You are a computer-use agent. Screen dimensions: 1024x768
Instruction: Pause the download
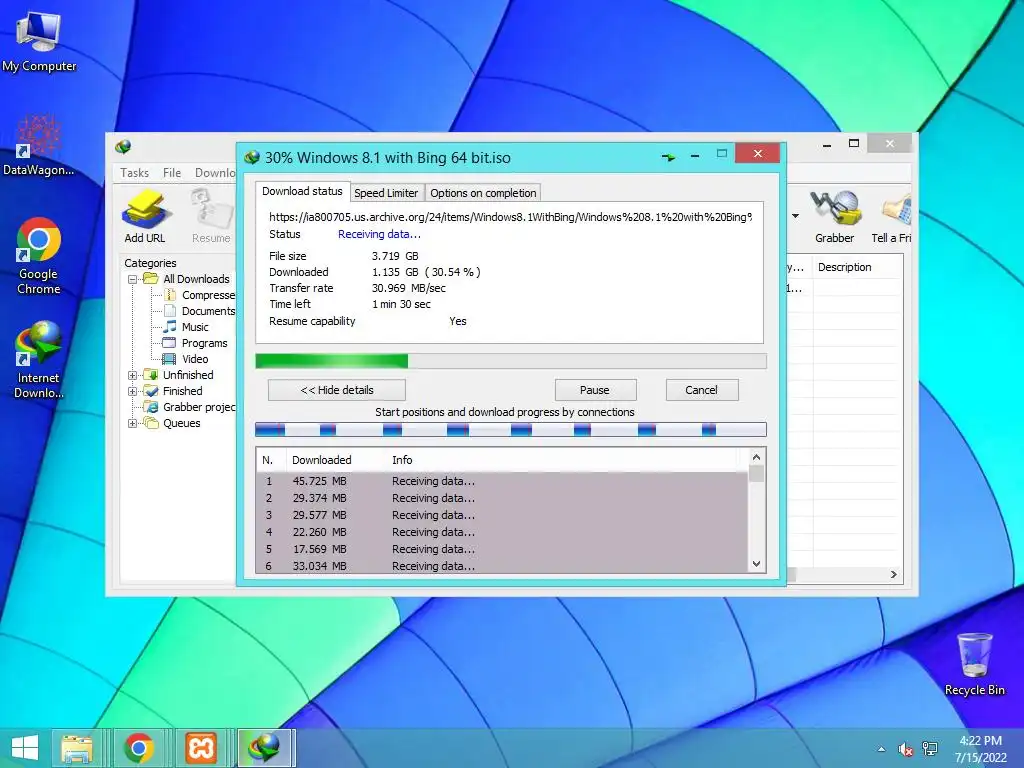[595, 390]
